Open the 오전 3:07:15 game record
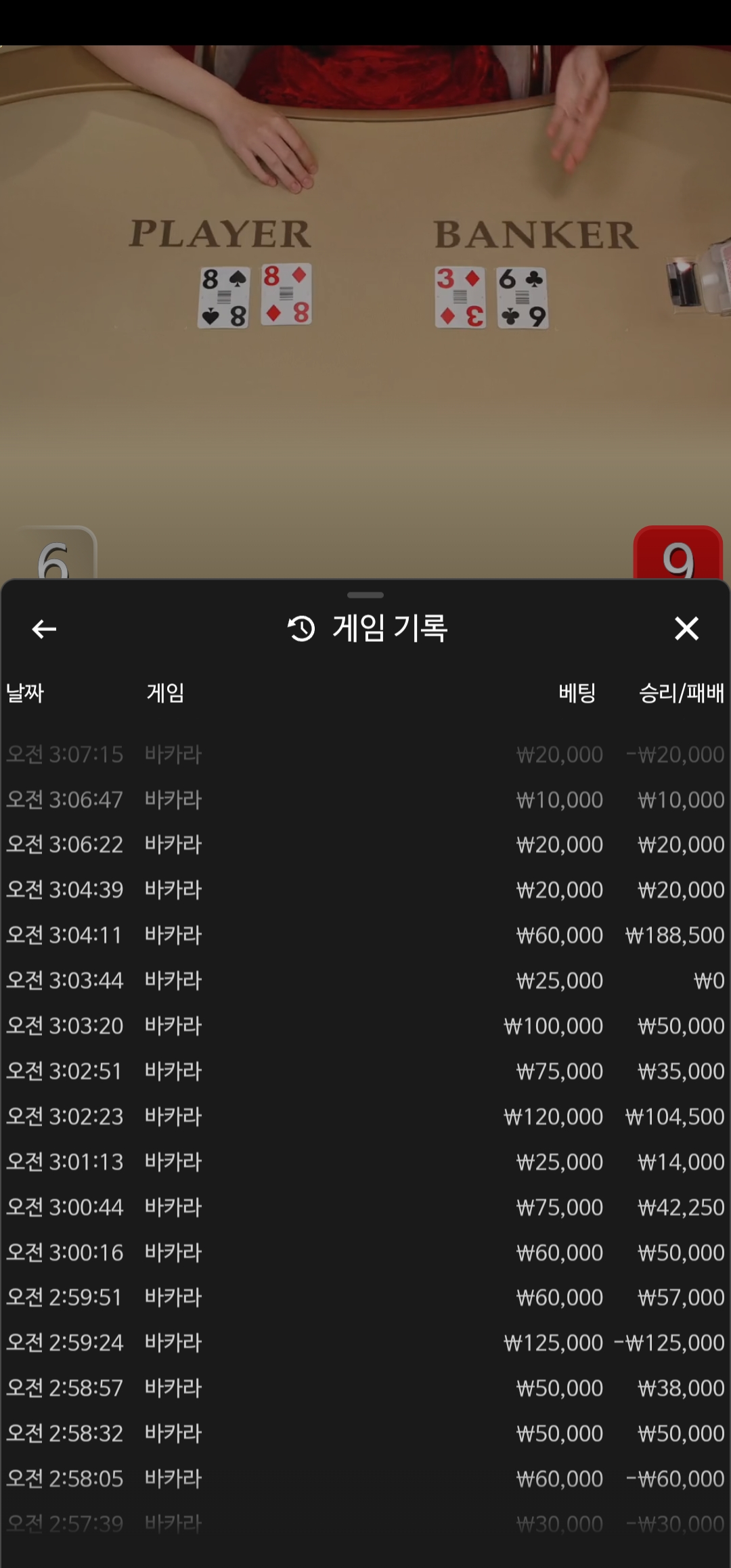731x1568 pixels. click(x=365, y=754)
